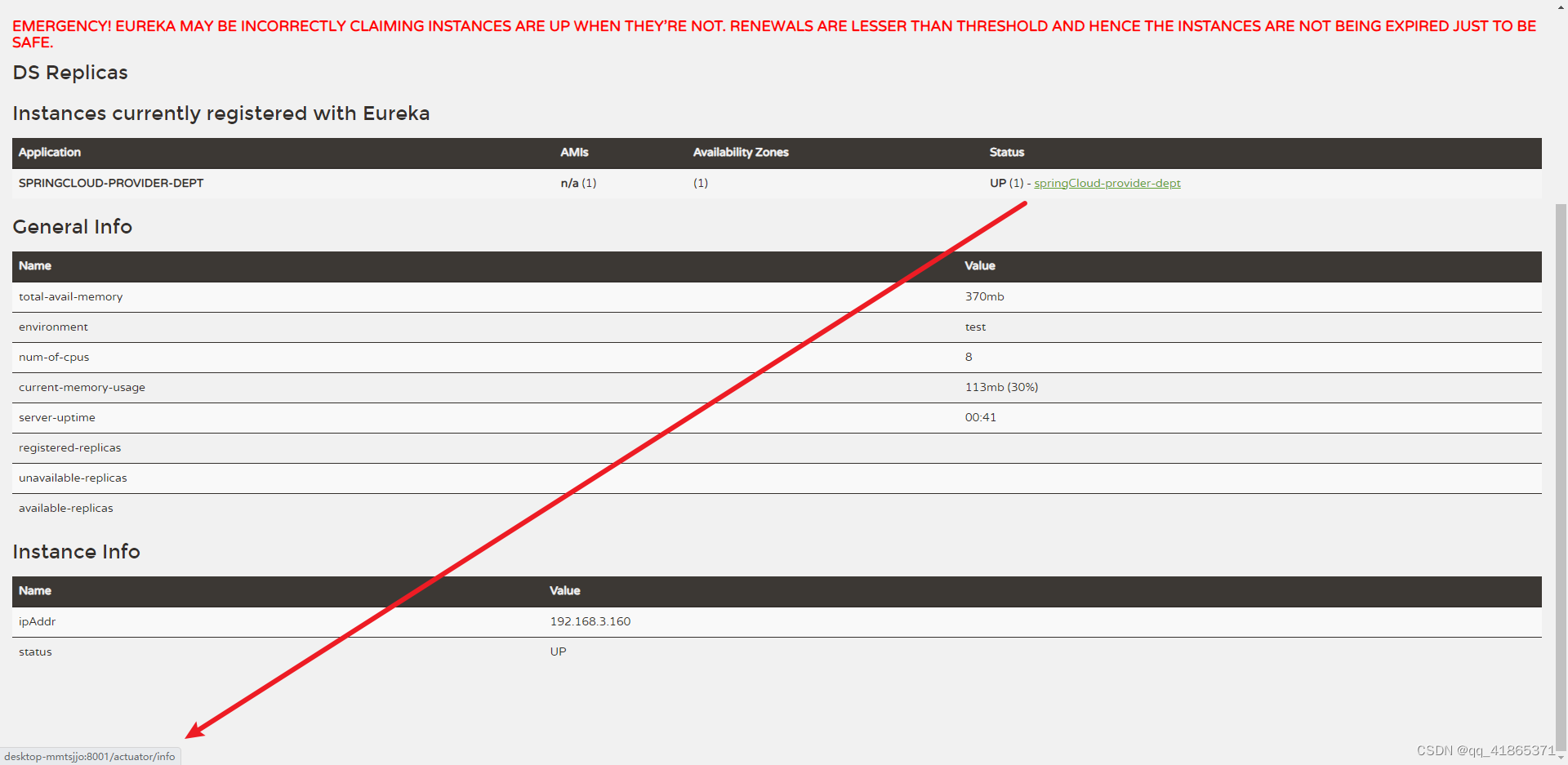
Task: Click the num-of-cpus row name
Action: (54, 357)
